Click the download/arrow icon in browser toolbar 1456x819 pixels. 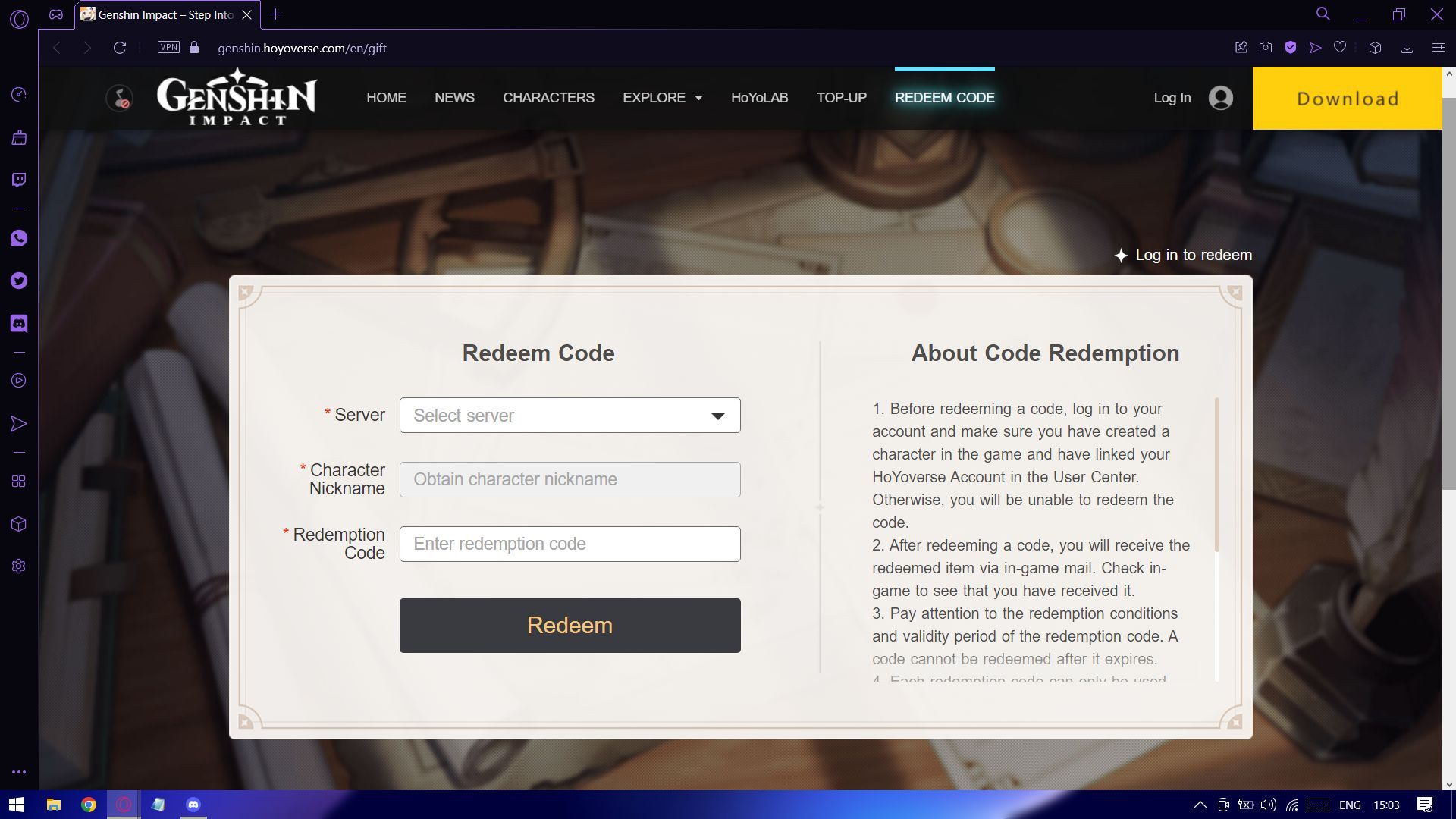coord(1407,48)
